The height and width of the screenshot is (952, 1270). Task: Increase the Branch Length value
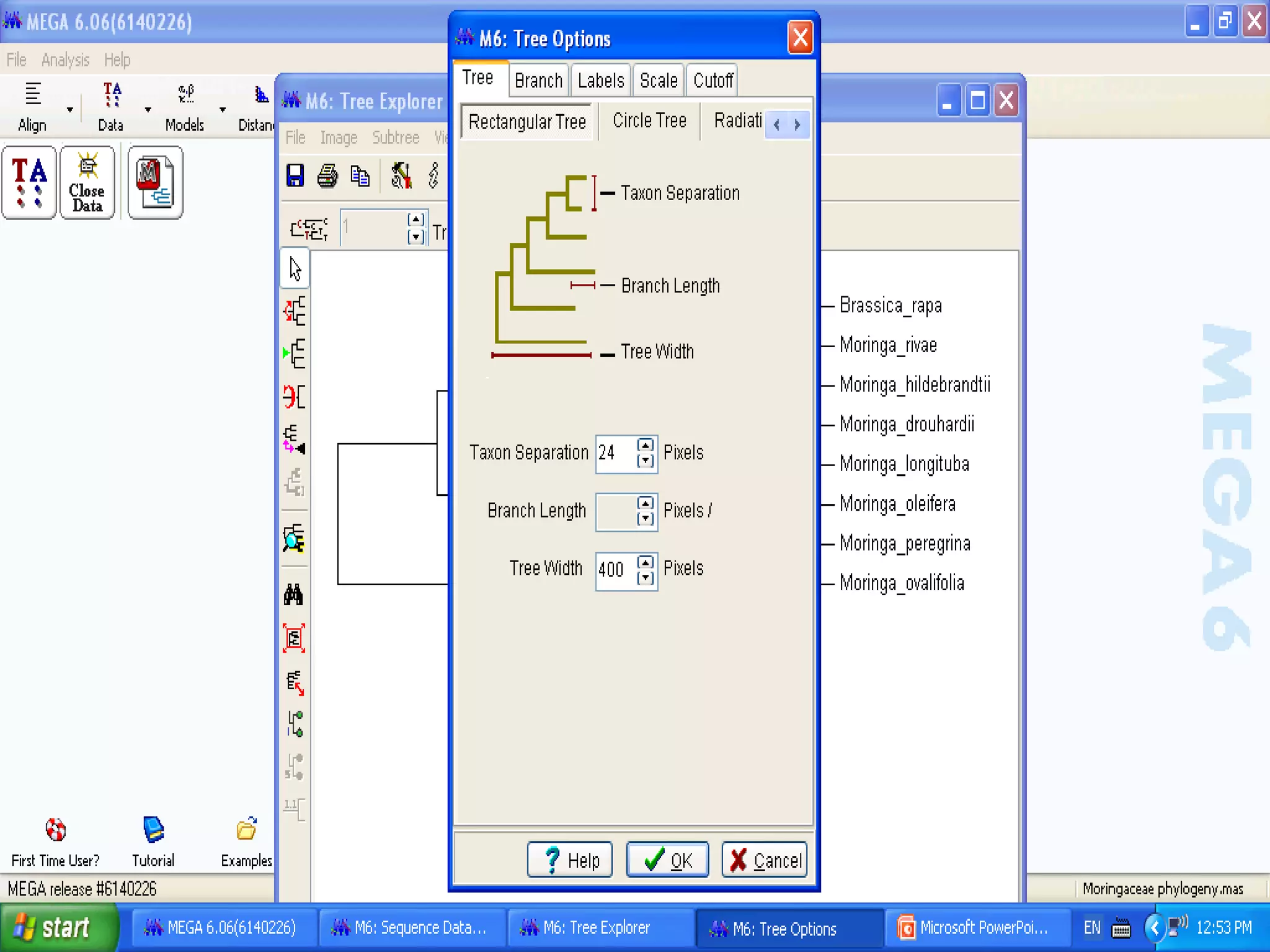click(646, 503)
